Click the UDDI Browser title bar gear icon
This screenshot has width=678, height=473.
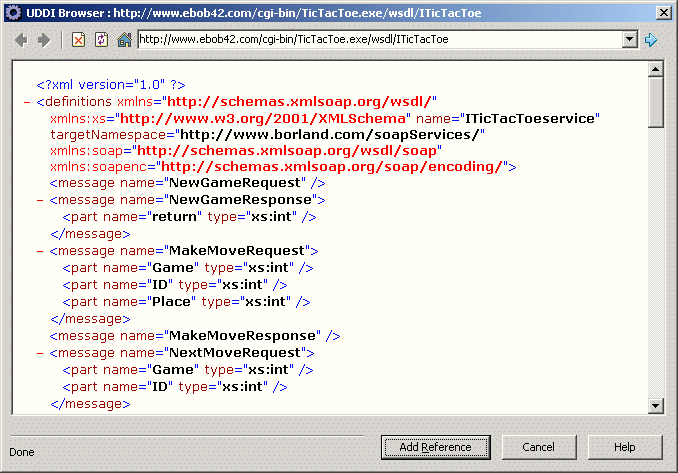(x=13, y=13)
